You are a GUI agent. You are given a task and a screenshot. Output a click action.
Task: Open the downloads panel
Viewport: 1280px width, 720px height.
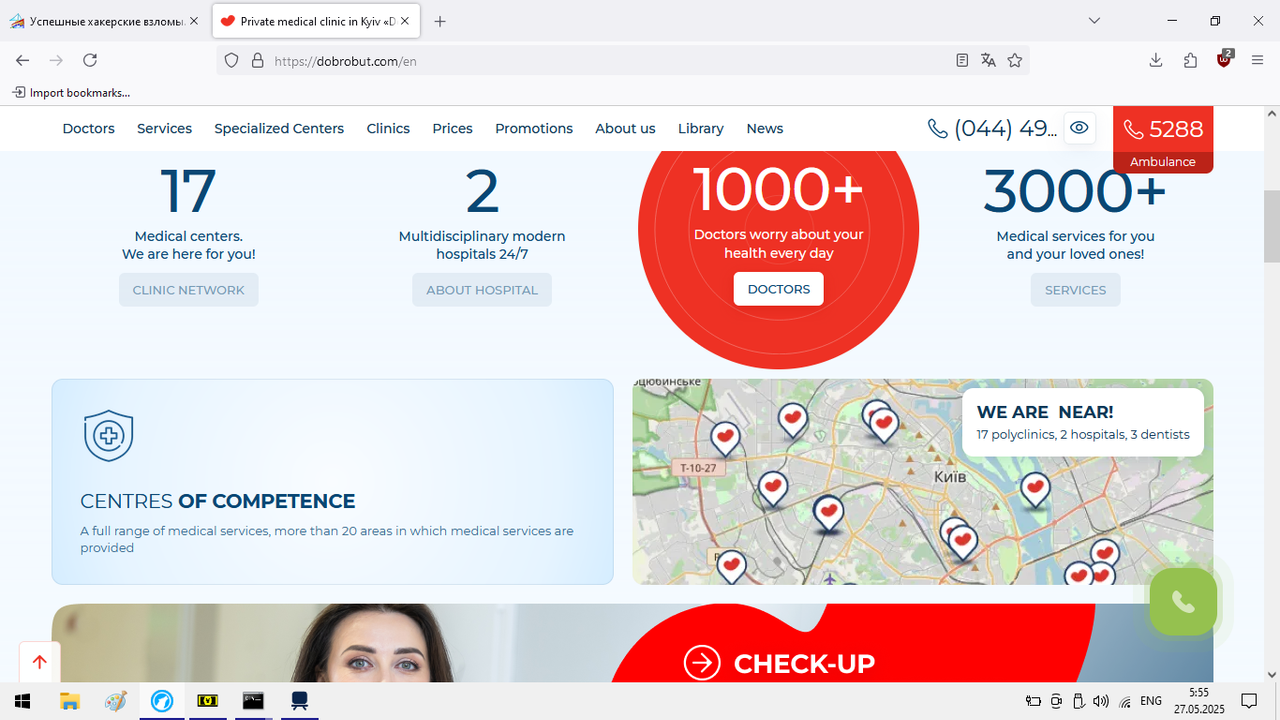[1156, 60]
